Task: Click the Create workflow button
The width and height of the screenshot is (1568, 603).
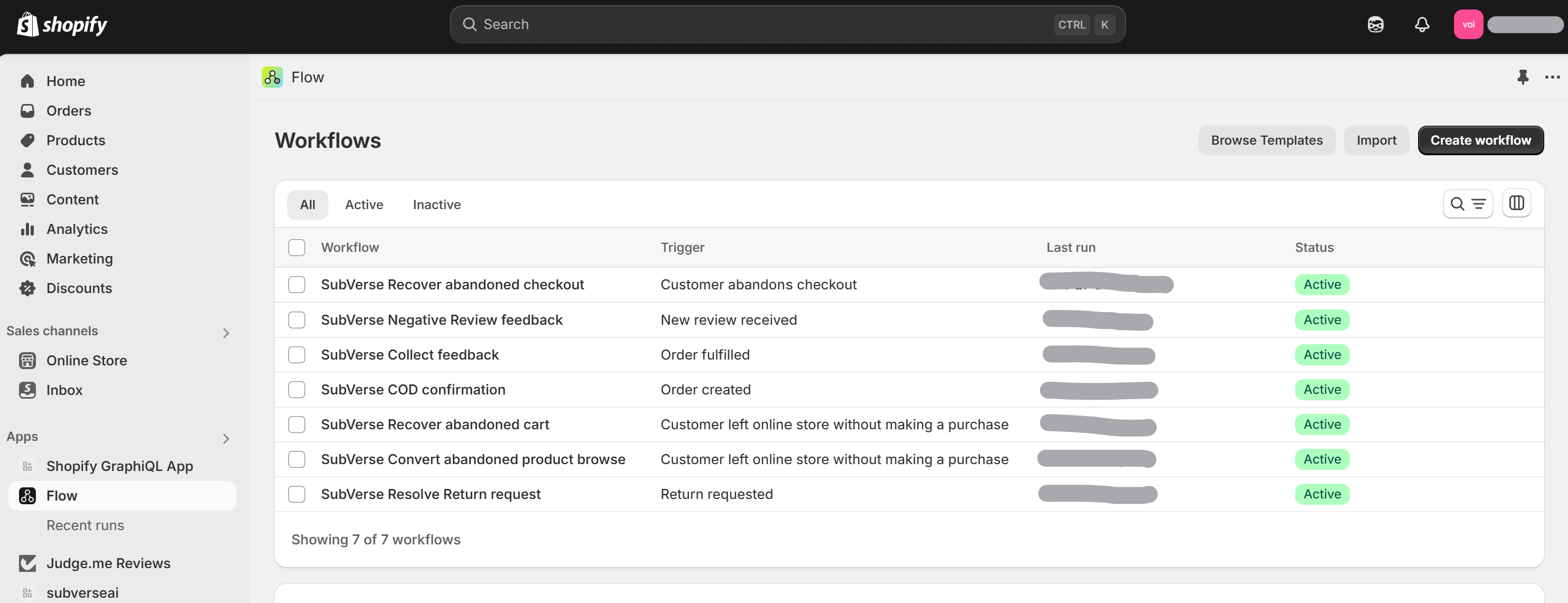Action: (1480, 140)
